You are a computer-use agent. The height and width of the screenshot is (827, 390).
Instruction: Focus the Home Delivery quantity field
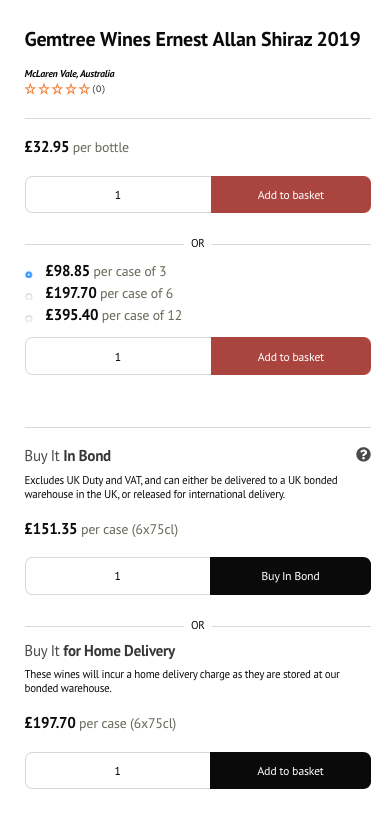(117, 771)
